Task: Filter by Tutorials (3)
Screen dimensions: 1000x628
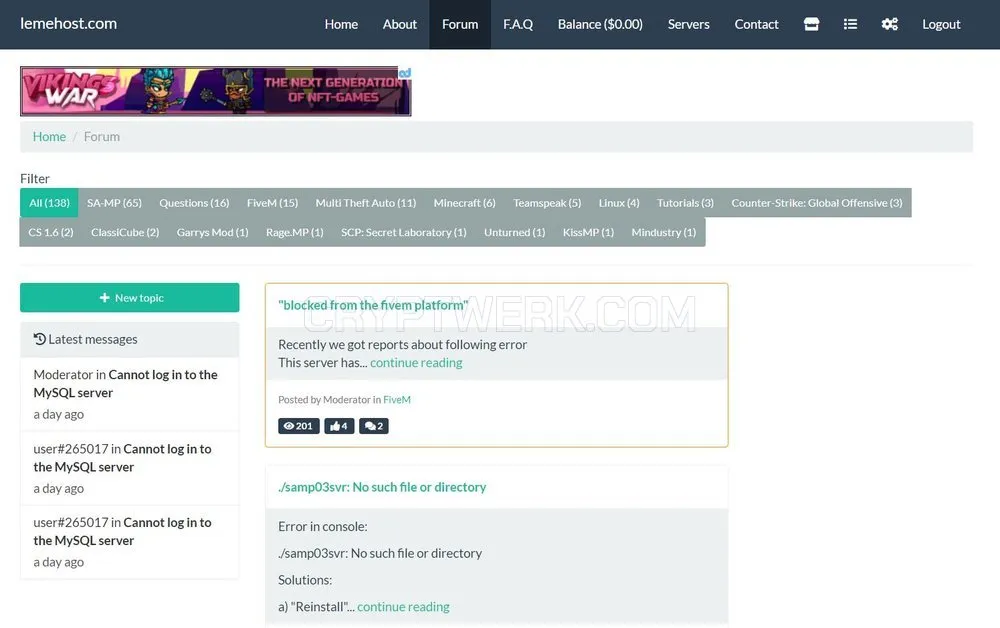Action: pos(685,203)
